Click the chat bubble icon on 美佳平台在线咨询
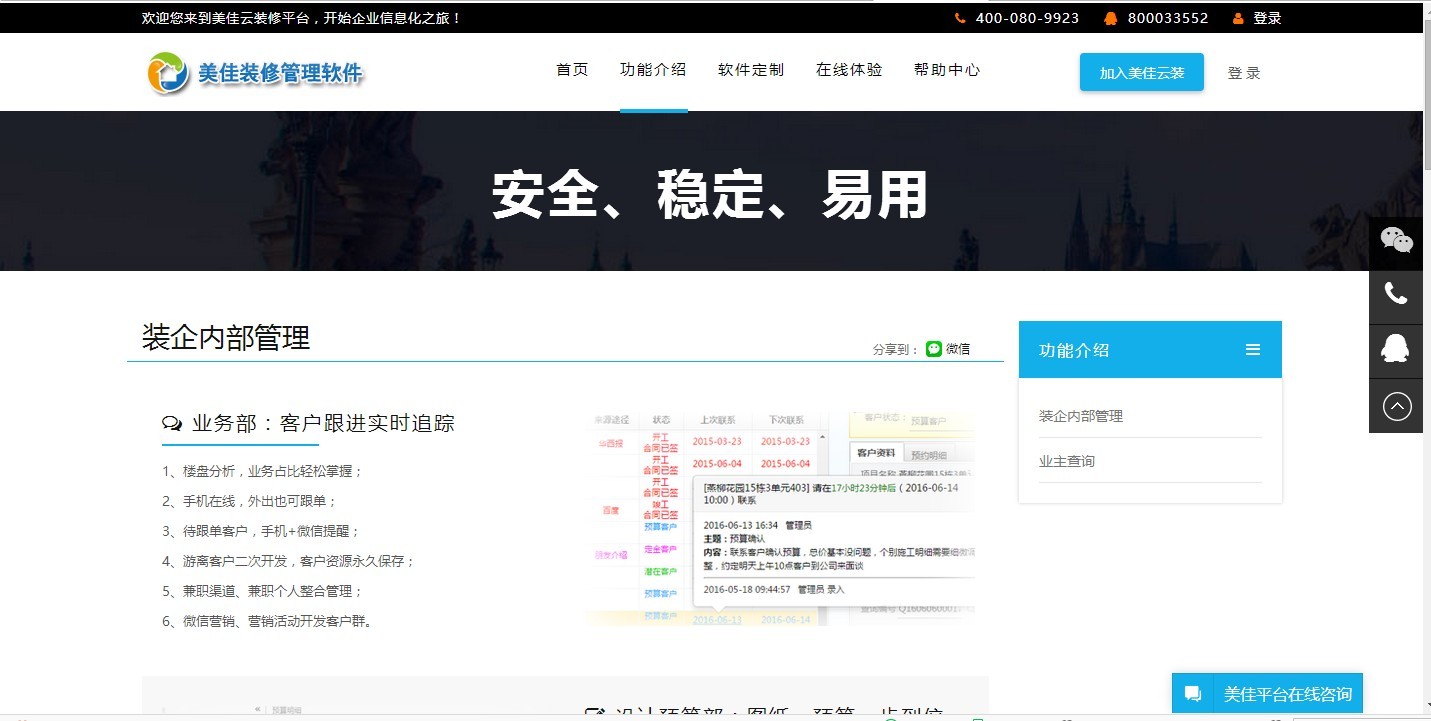The height and width of the screenshot is (721, 1431). pos(1193,692)
